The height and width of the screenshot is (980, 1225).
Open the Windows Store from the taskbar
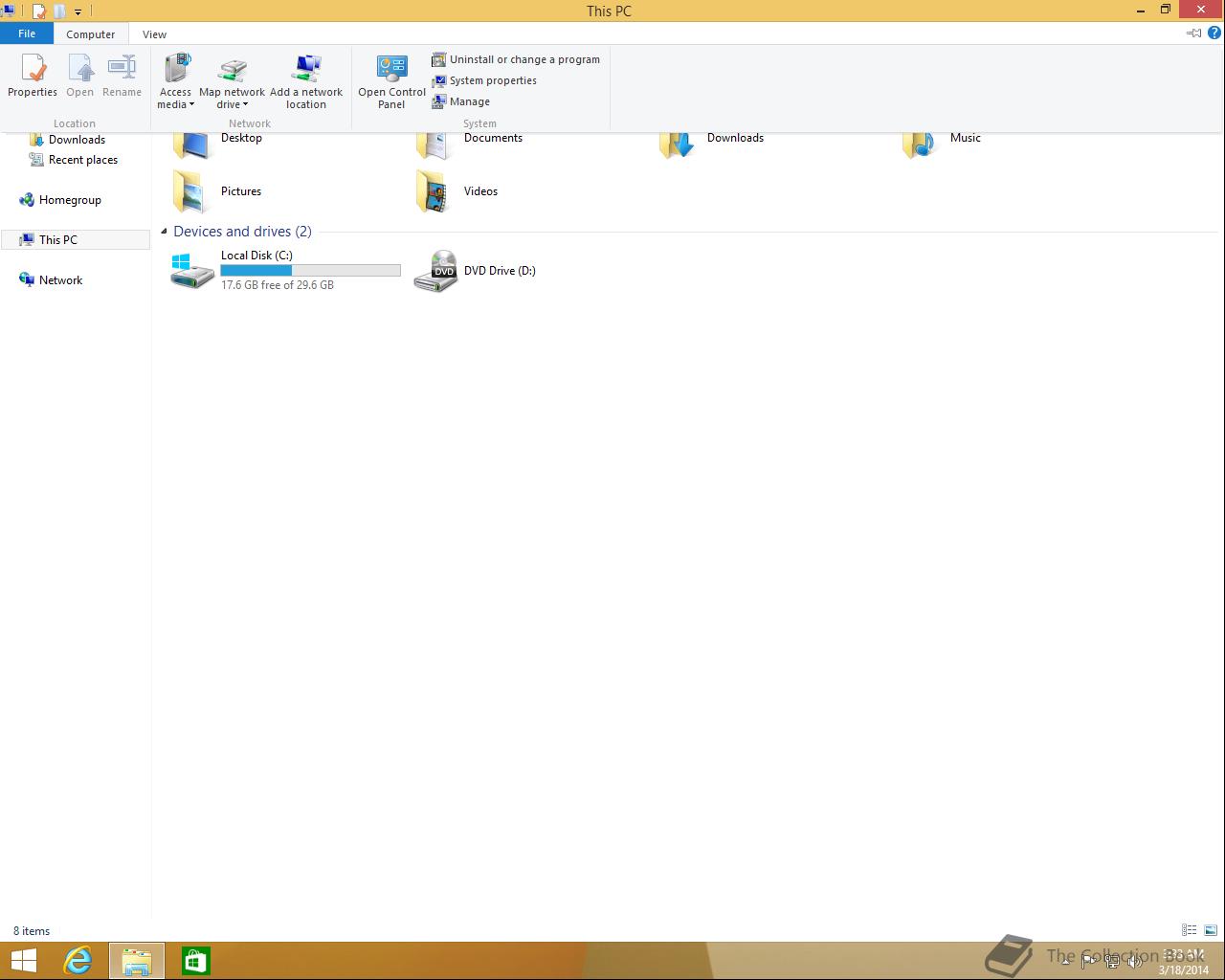pyautogui.click(x=195, y=961)
